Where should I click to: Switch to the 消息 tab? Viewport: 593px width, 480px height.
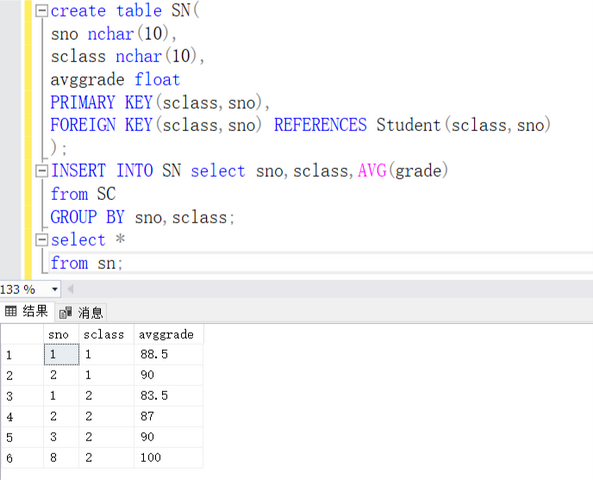(81, 312)
